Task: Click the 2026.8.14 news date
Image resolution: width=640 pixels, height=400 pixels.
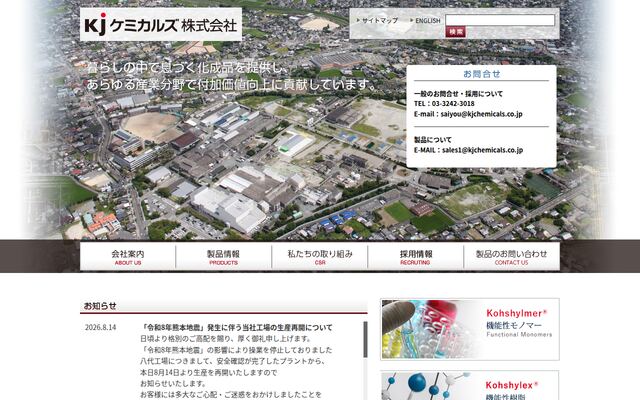Action: (x=100, y=327)
